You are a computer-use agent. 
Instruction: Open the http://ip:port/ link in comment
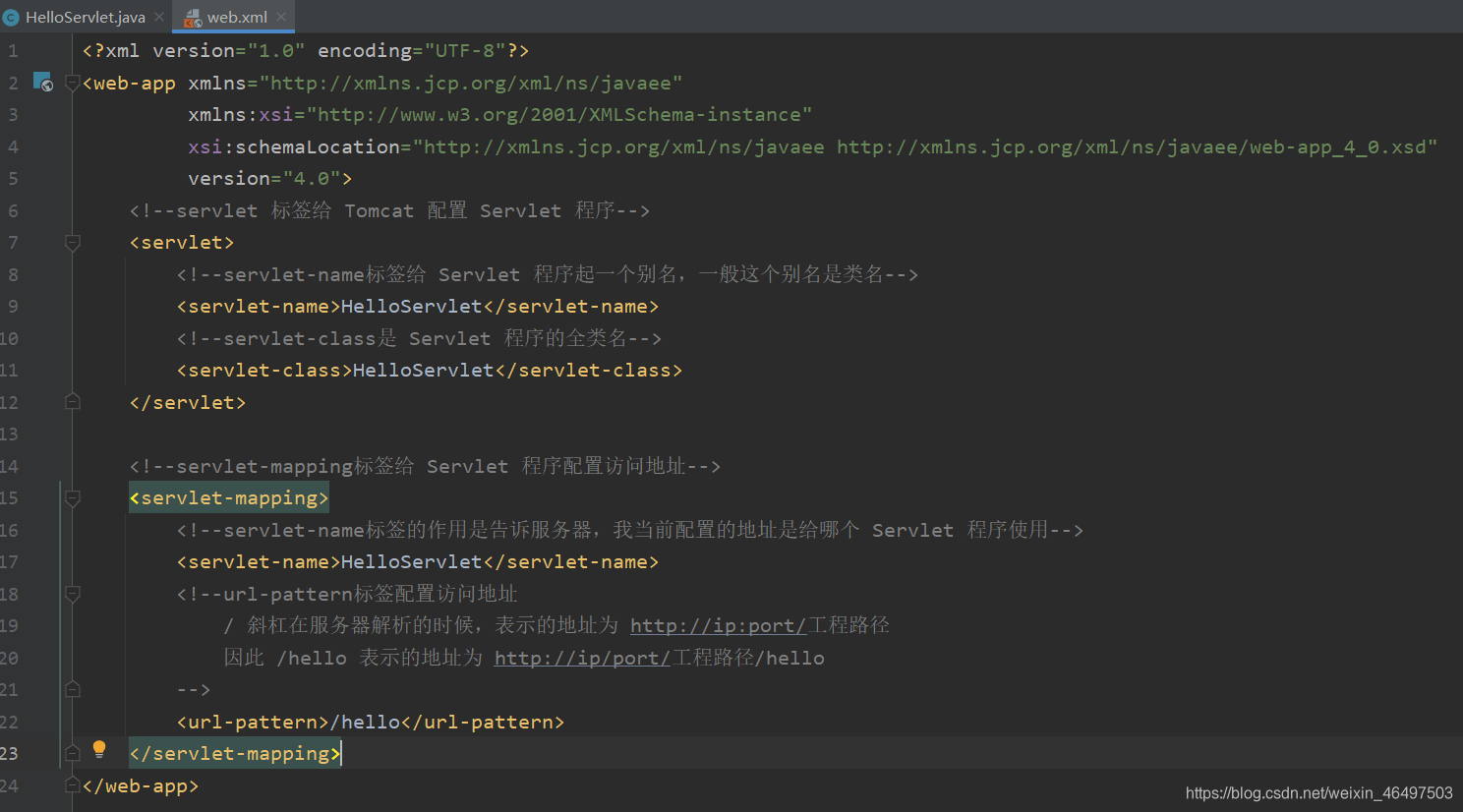718,625
